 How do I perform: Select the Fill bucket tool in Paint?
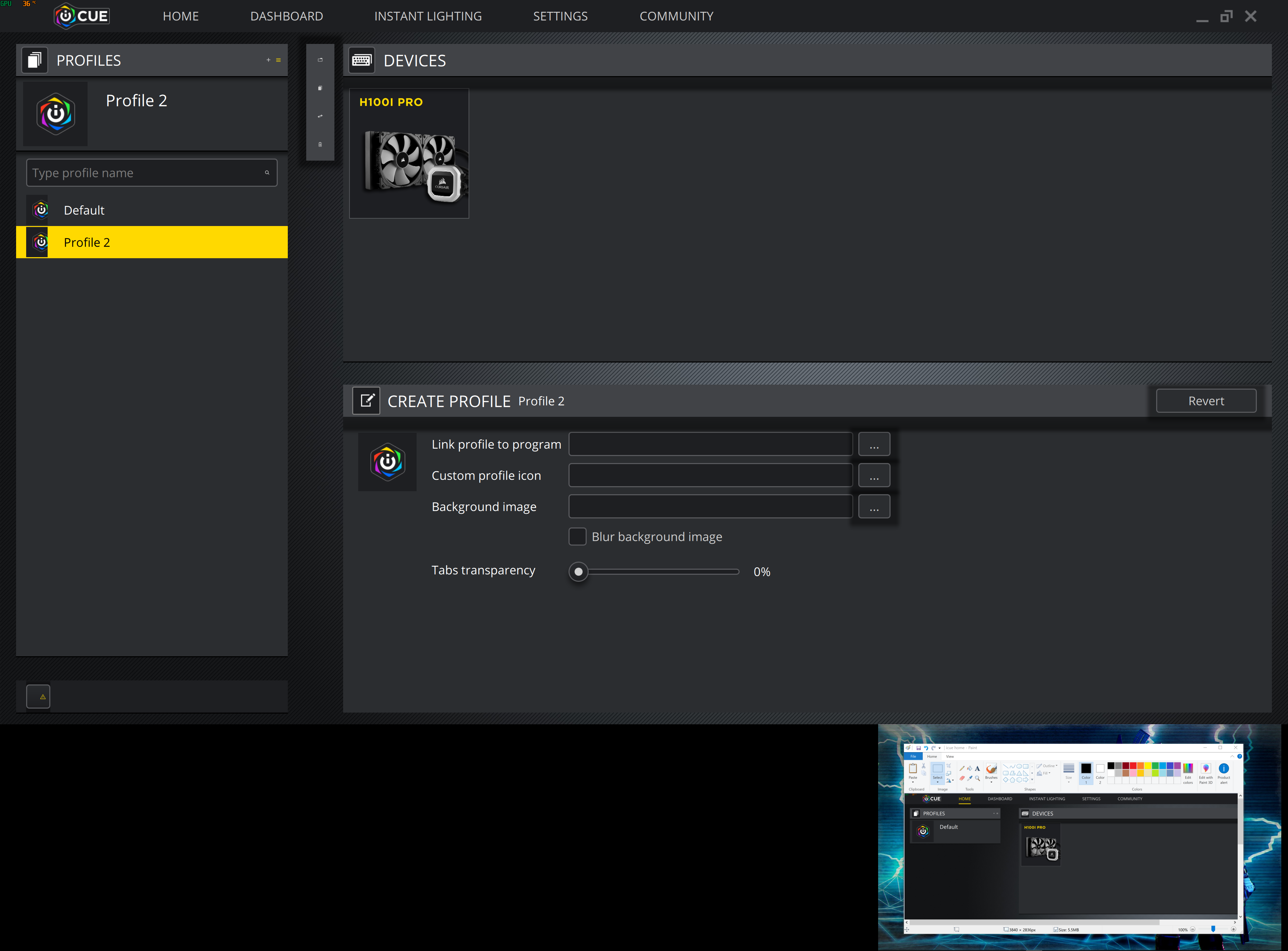tap(970, 769)
